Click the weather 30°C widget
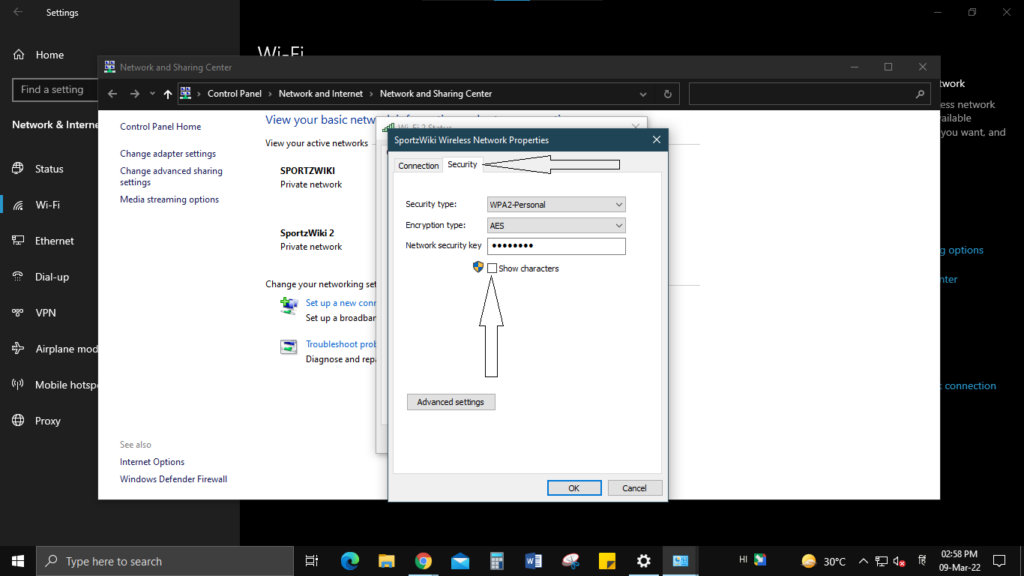1024x576 pixels. point(824,561)
